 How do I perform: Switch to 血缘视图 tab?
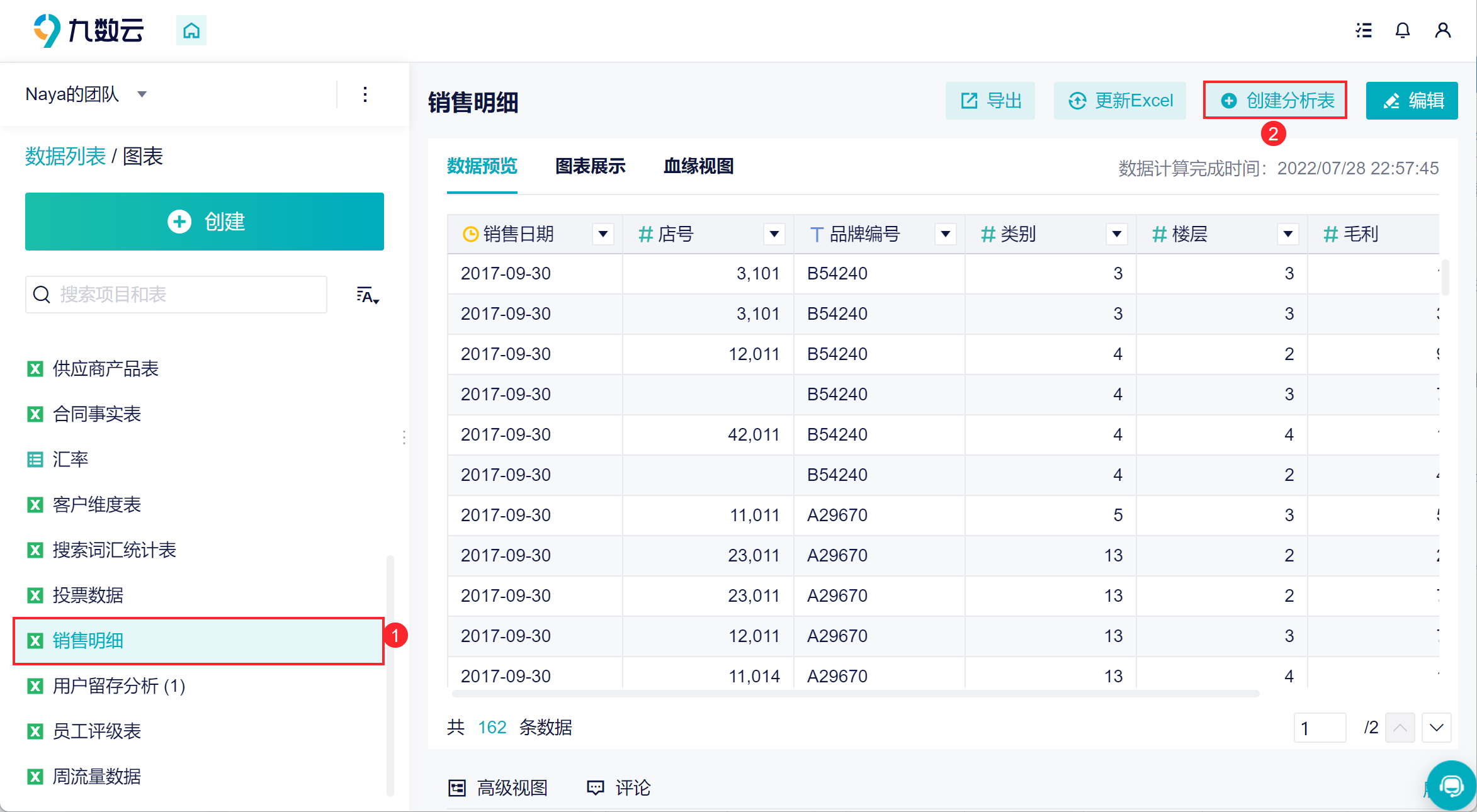click(x=698, y=166)
